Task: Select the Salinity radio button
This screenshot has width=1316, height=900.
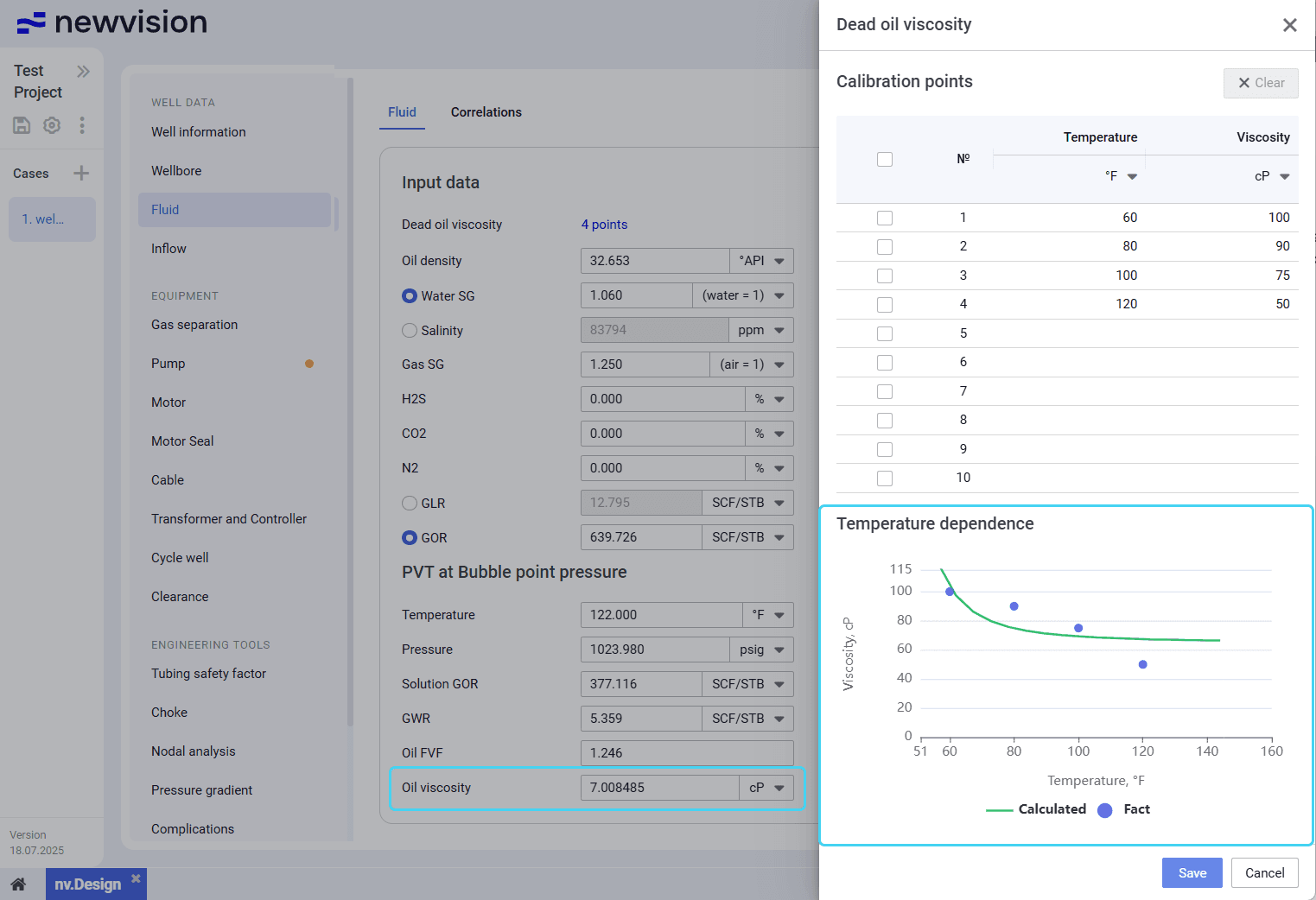Action: 410,330
